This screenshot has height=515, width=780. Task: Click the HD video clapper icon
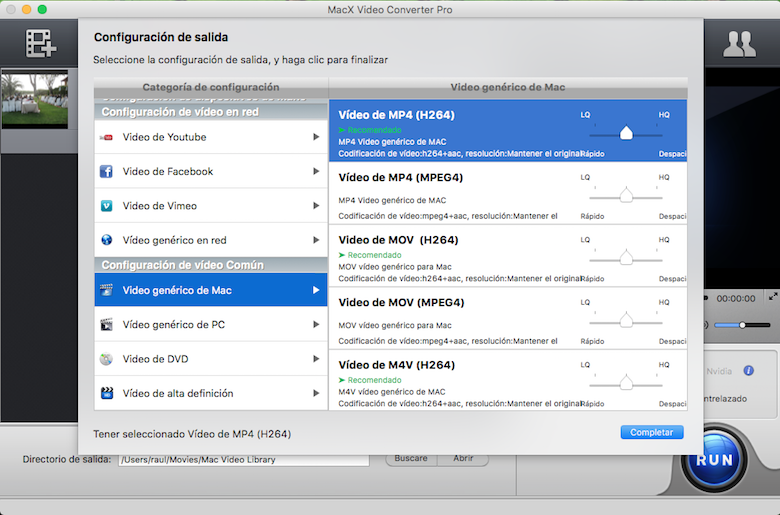click(106, 393)
